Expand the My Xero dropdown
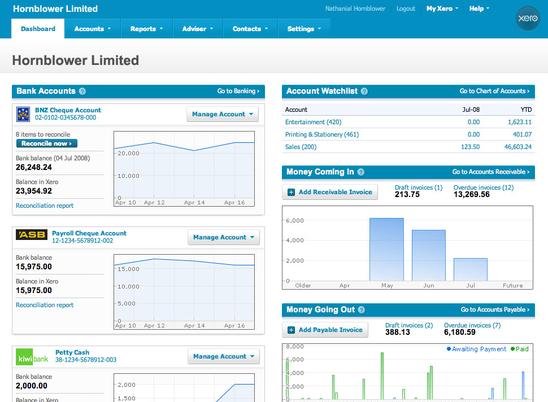The image size is (548, 402). point(442,8)
